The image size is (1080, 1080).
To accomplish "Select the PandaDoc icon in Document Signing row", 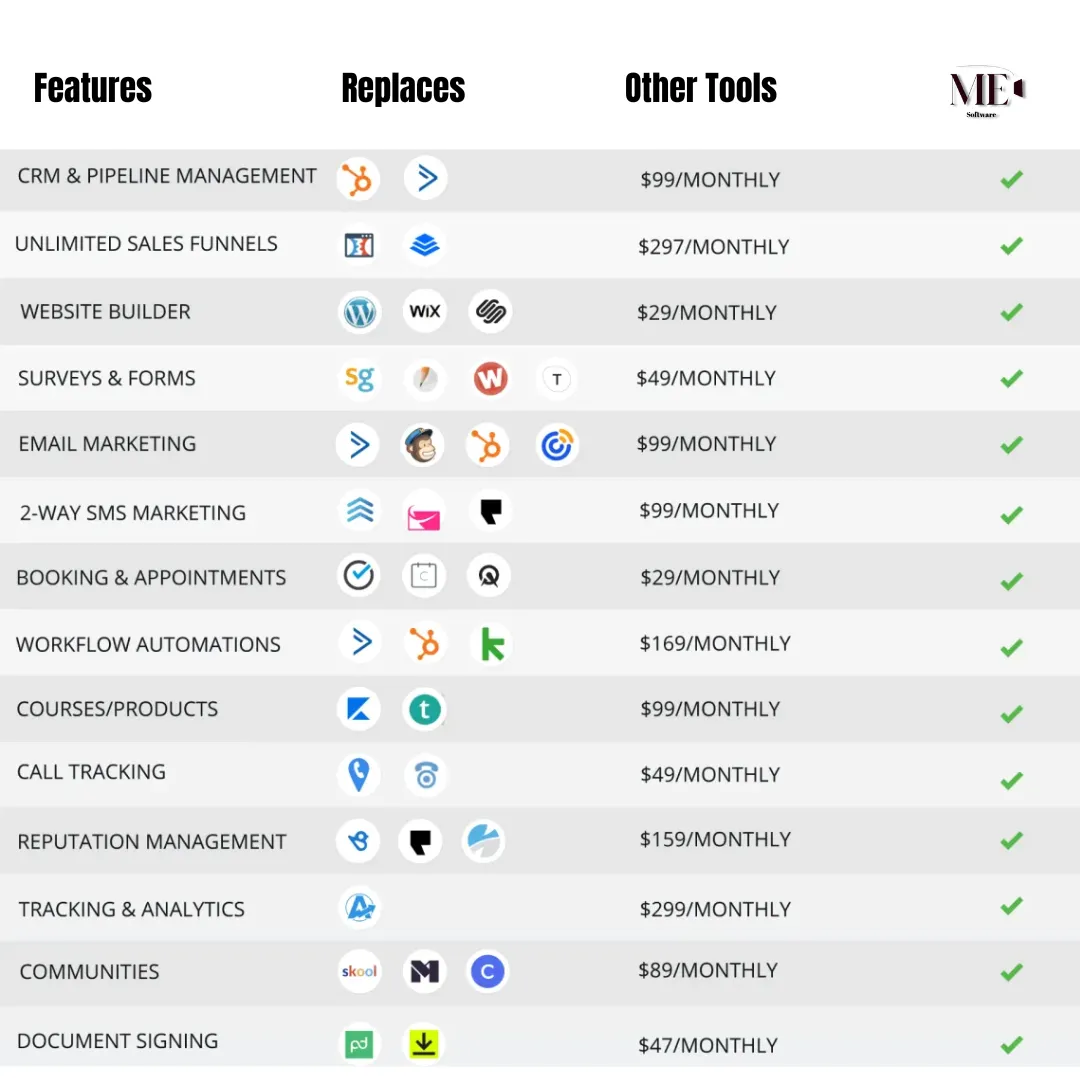I will (359, 1044).
